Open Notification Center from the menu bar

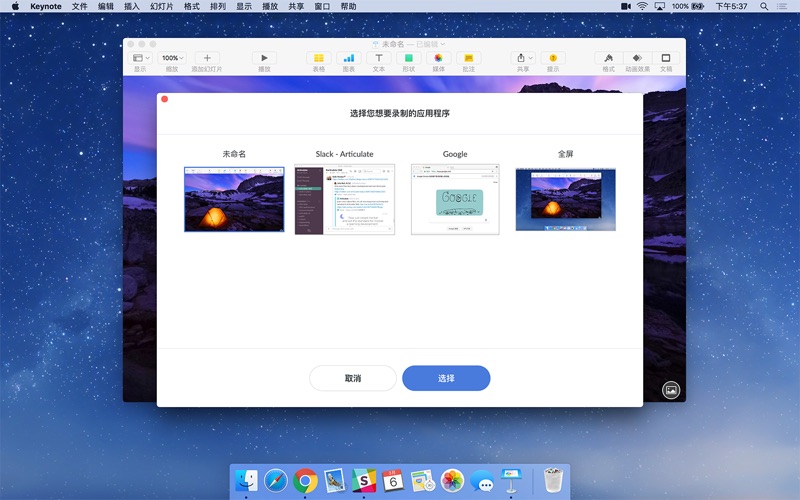(x=782, y=6)
